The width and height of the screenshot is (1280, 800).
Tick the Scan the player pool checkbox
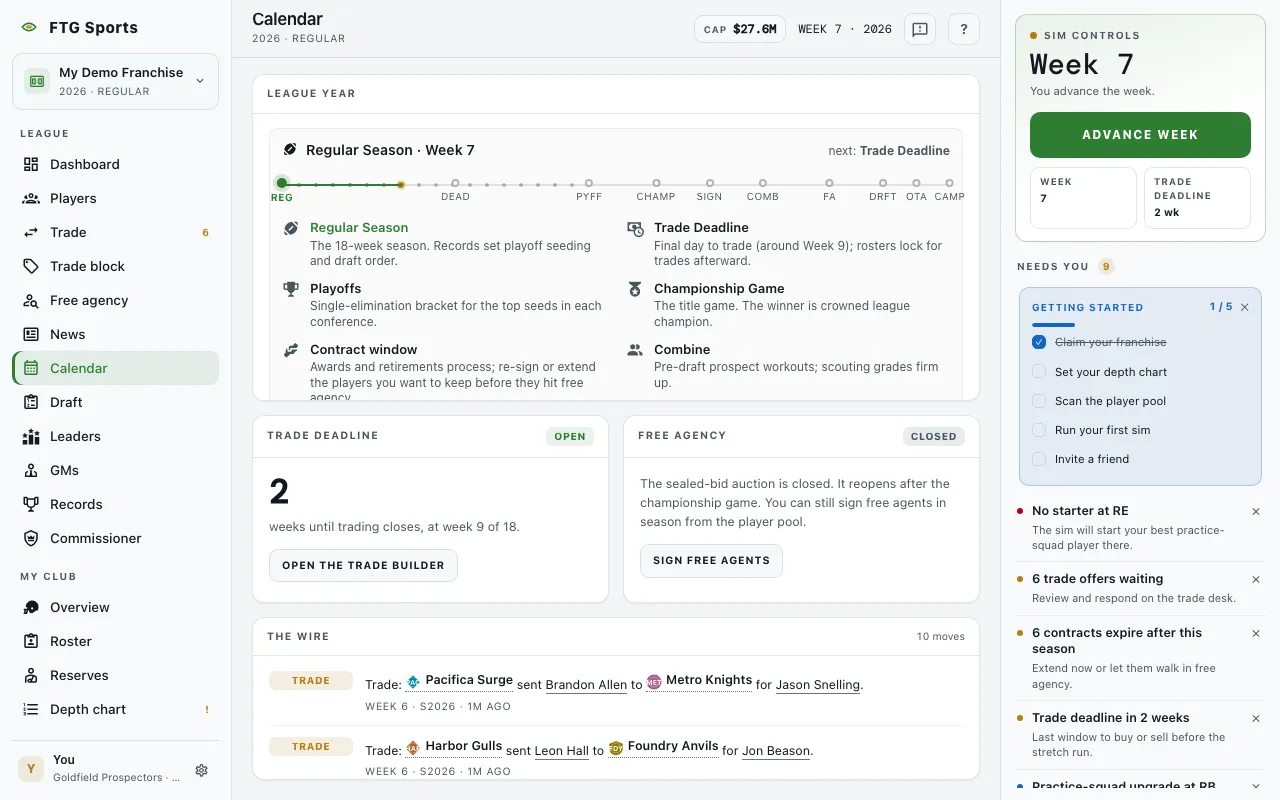1039,401
